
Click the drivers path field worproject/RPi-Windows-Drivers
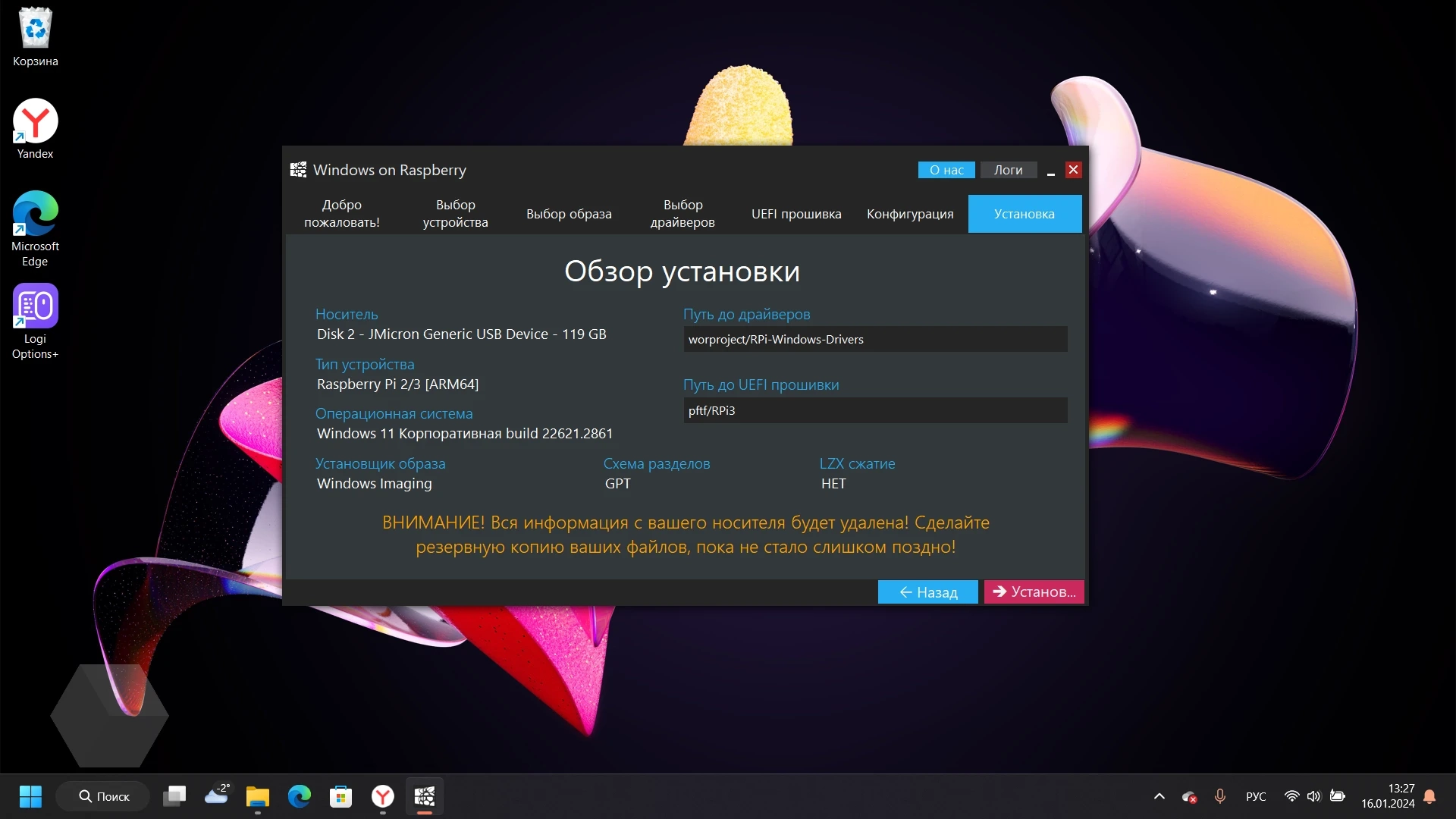tap(876, 339)
